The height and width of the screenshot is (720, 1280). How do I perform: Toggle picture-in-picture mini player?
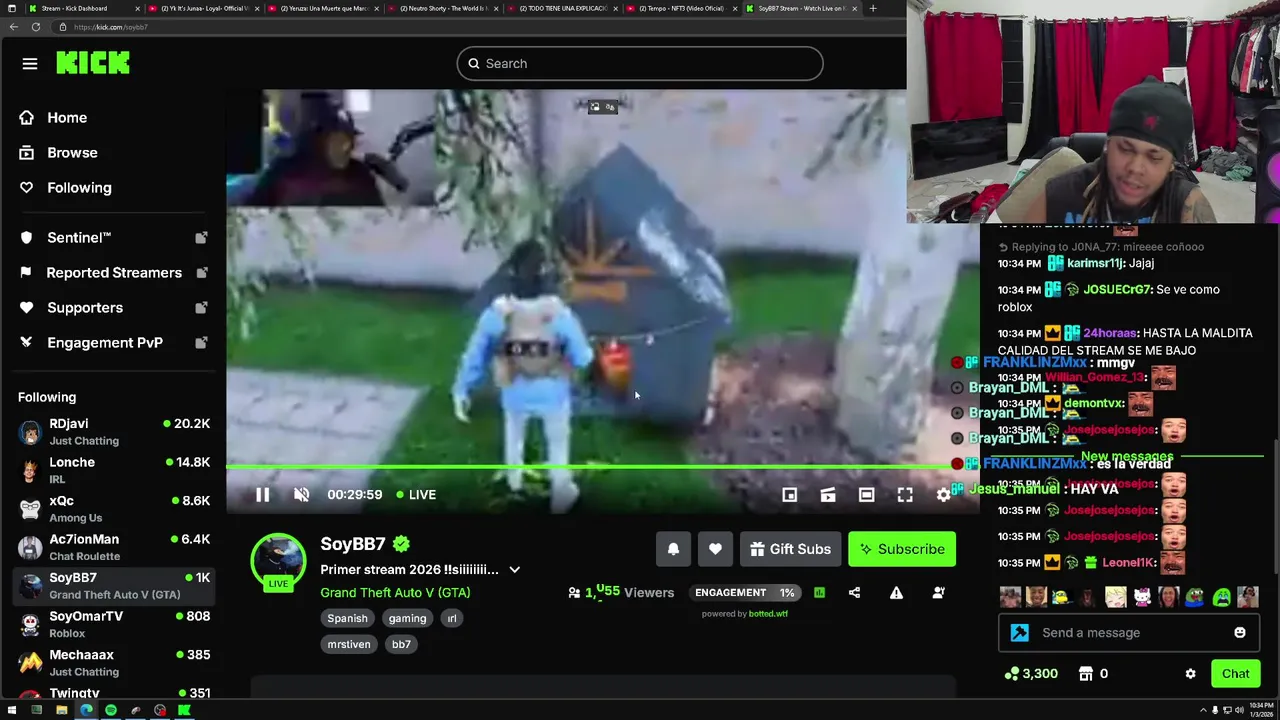(x=789, y=494)
